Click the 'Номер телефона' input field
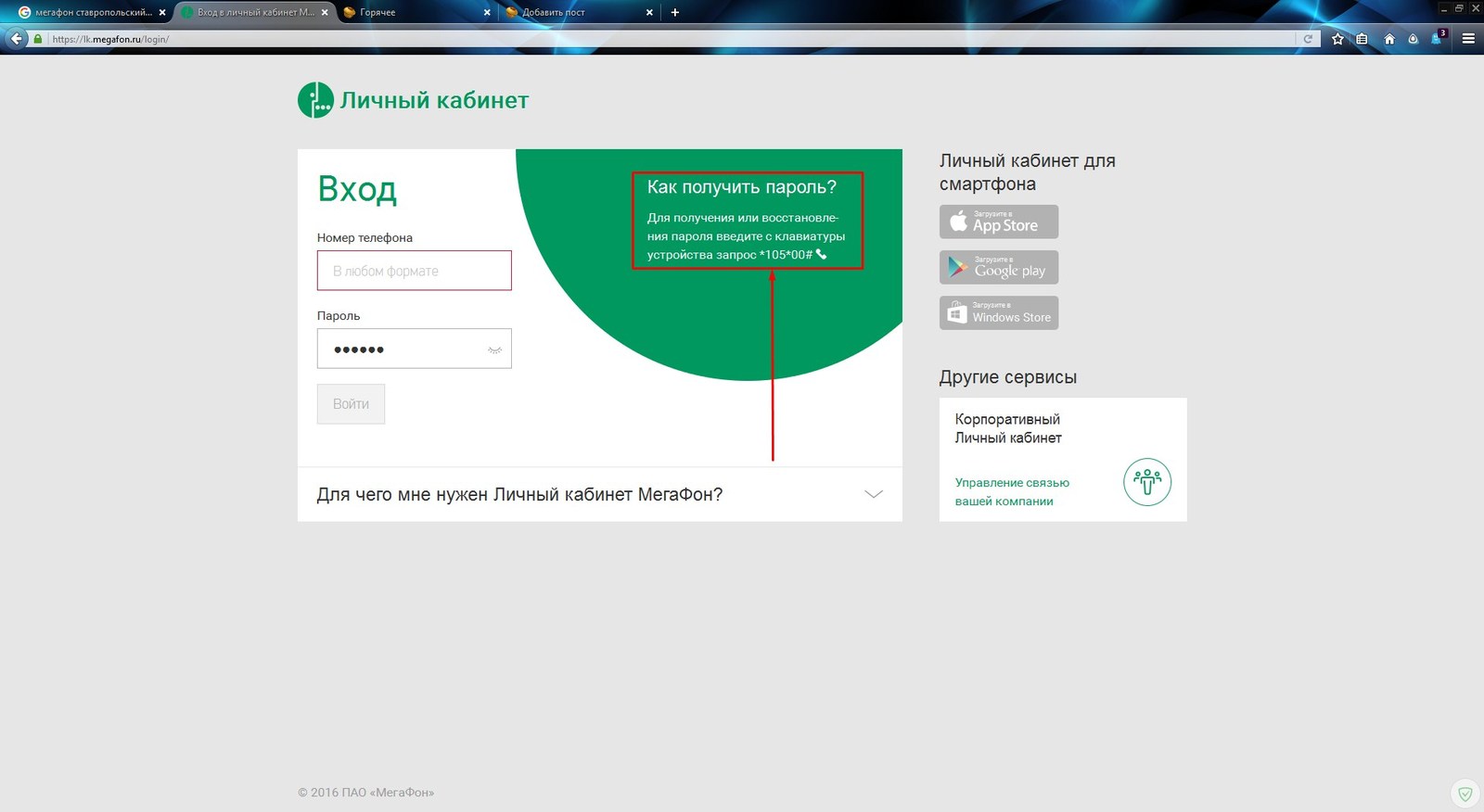Viewport: 1484px width, 812px height. (x=415, y=271)
